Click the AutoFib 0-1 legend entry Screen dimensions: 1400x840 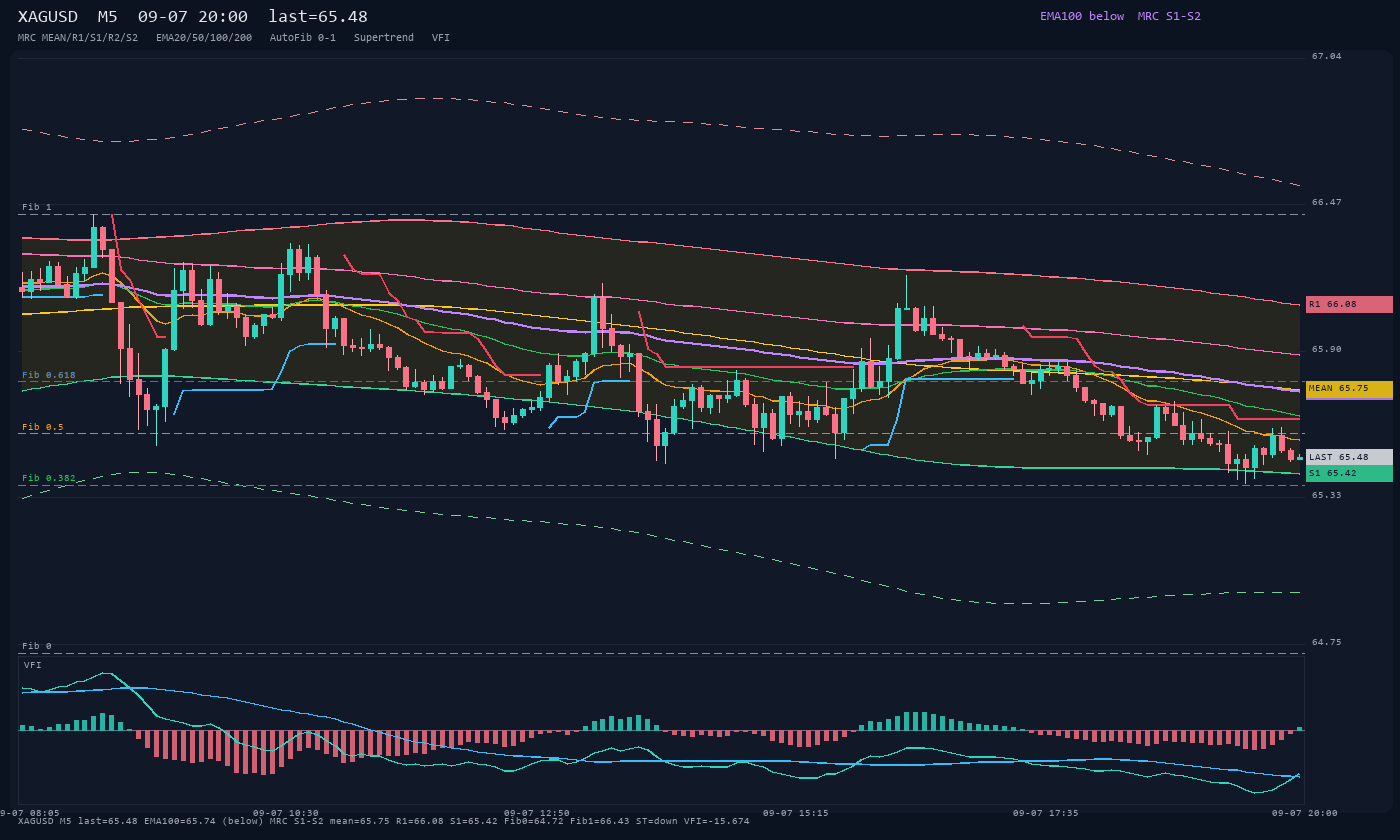coord(303,38)
